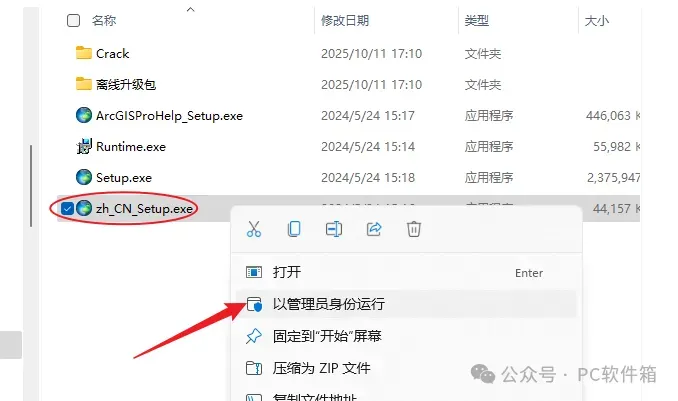
Task: Sort files by 修改日期 column header
Action: point(345,20)
